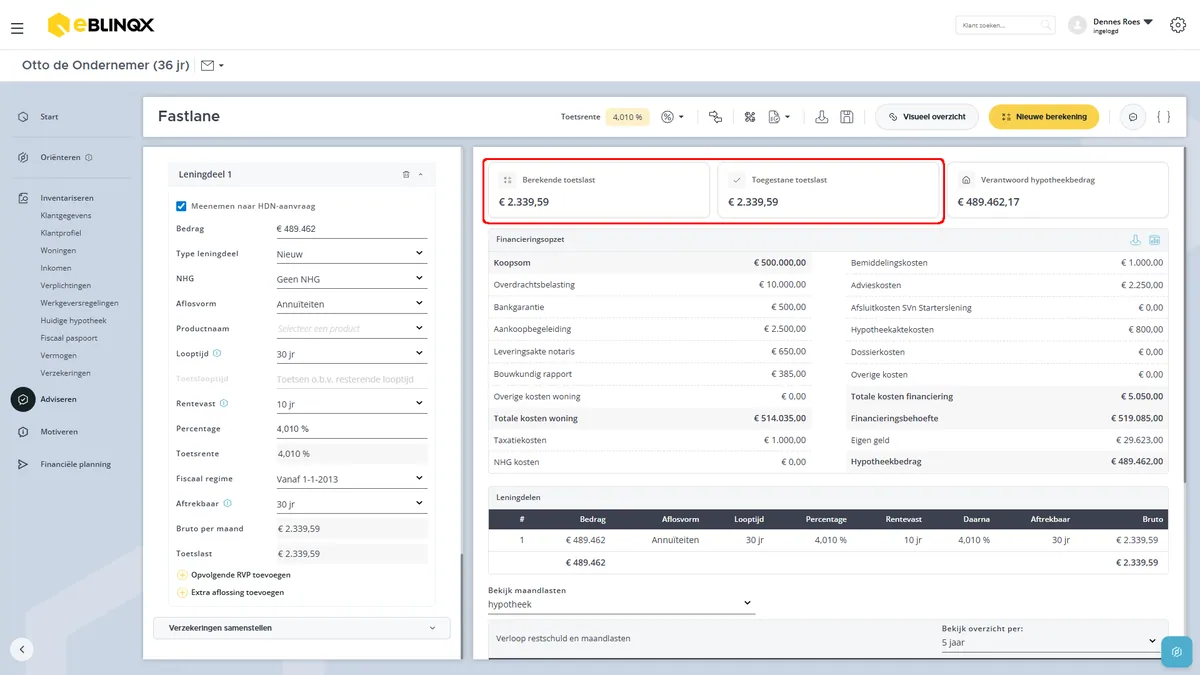Open the chart icon in Financieringsopzet header
This screenshot has height=675, width=1200.
coord(1154,240)
